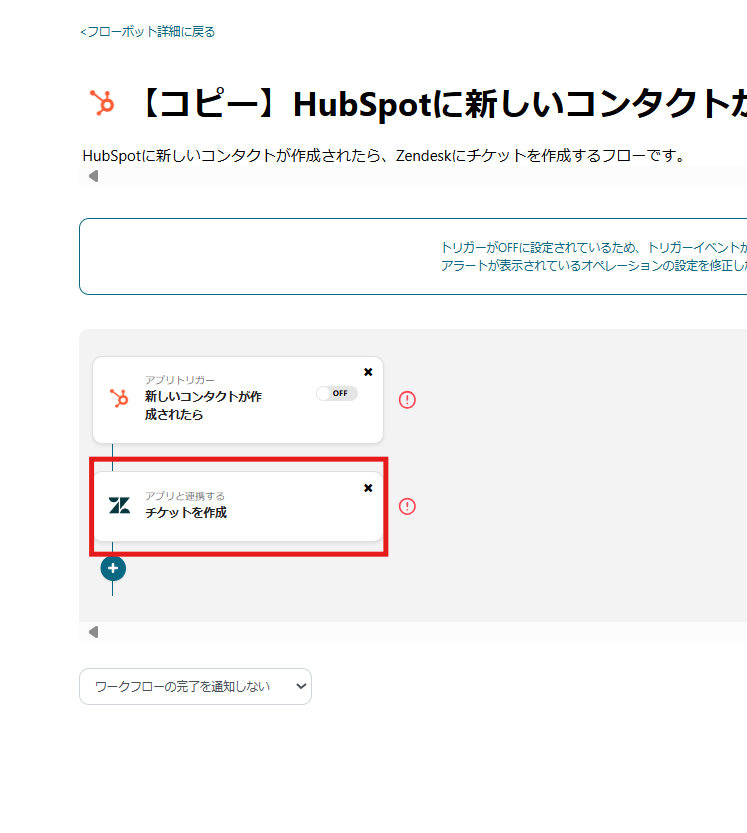Viewport: 747px width, 833px height.
Task: Click left scroll arrow below flow canvas
Action: tap(94, 632)
